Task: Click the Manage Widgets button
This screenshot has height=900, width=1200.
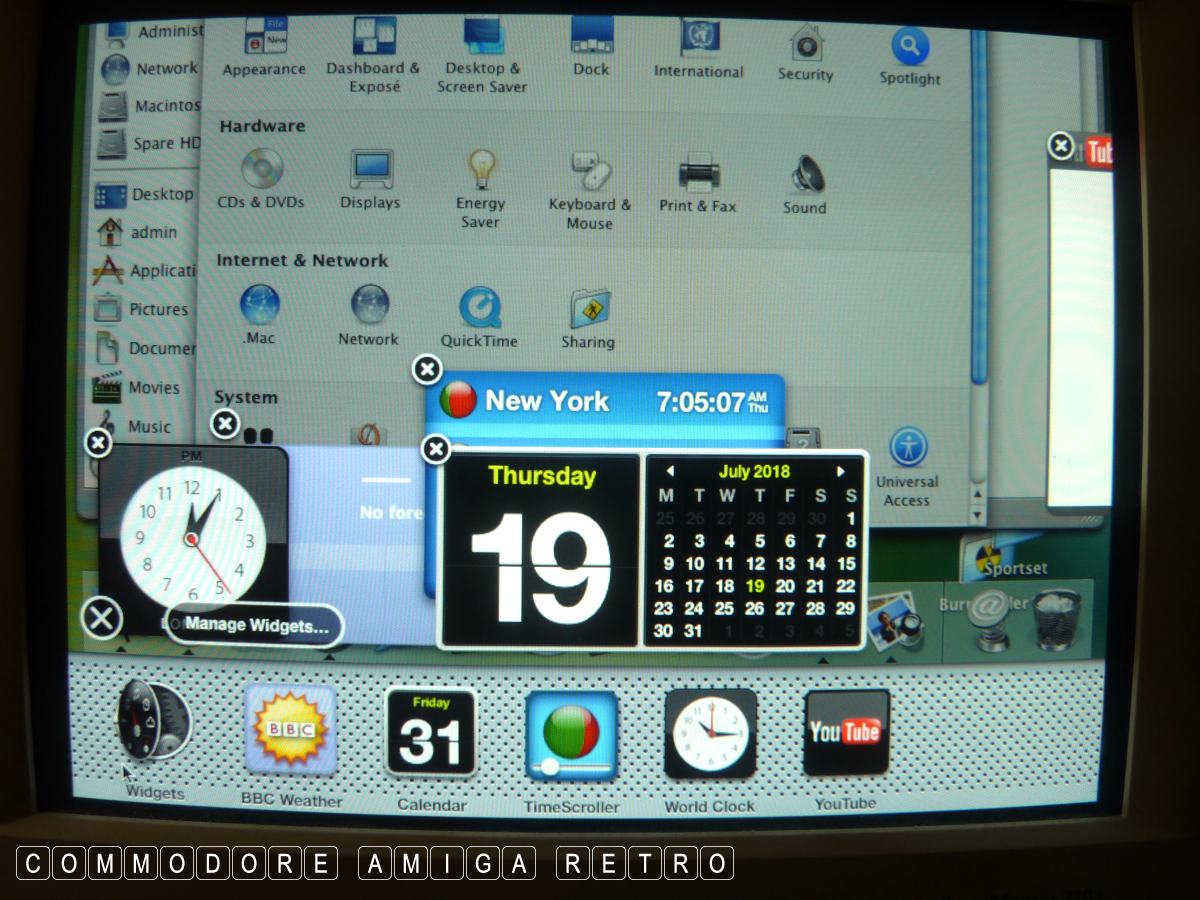Action: coord(255,626)
